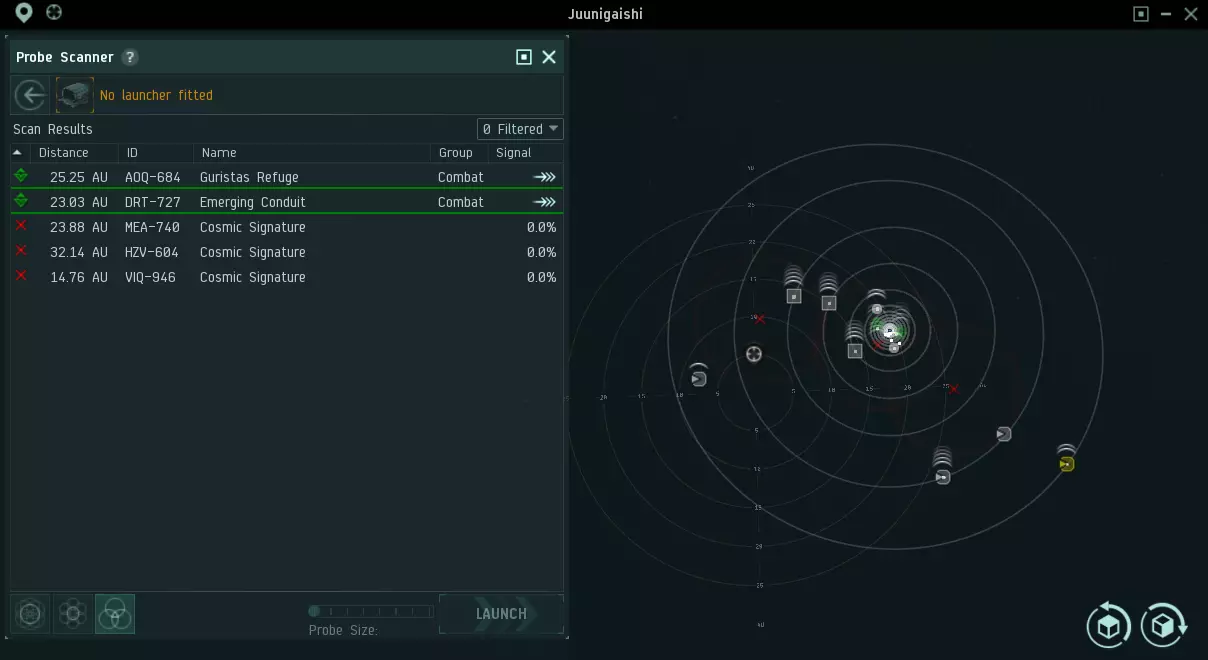Go back using the arrow button in Probe Scanner
The image size is (1208, 660).
pos(31,95)
